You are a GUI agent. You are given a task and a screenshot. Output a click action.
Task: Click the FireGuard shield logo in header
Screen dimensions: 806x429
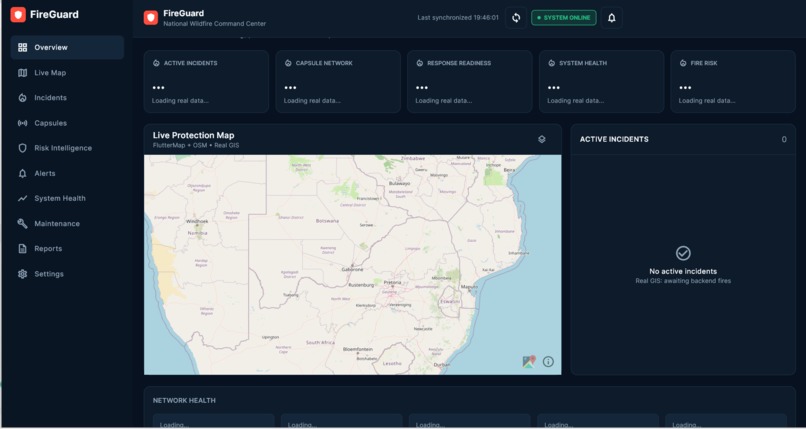[151, 18]
